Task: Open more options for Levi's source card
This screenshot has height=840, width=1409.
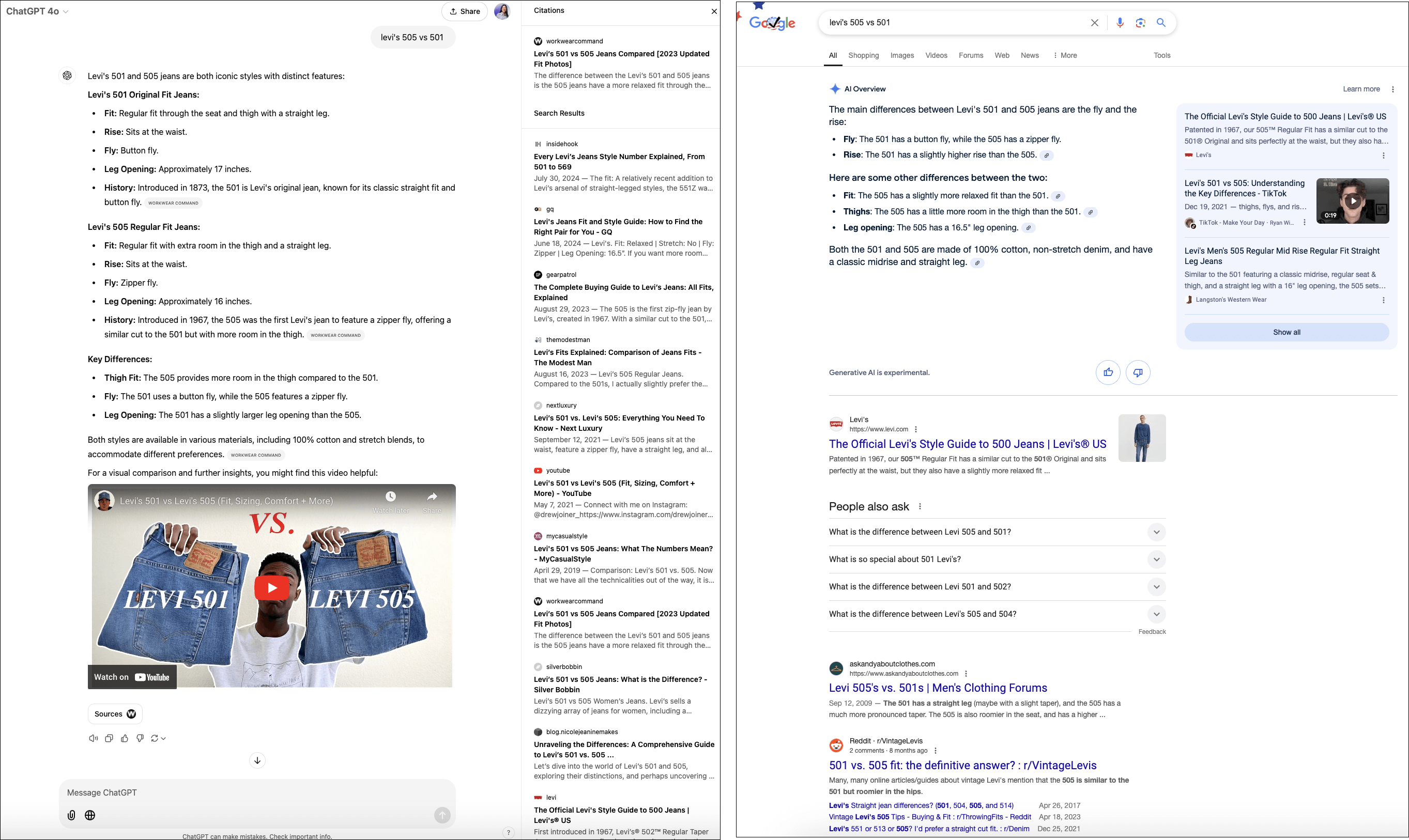Action: 1384,155
